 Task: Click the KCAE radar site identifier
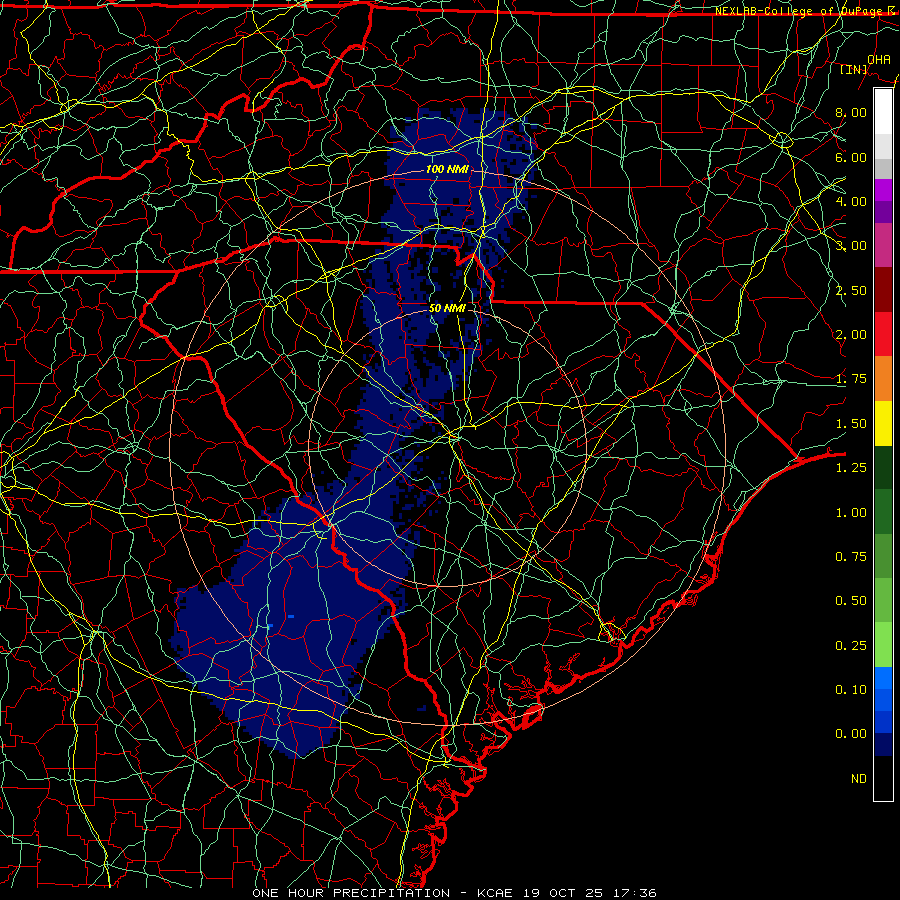[496, 893]
